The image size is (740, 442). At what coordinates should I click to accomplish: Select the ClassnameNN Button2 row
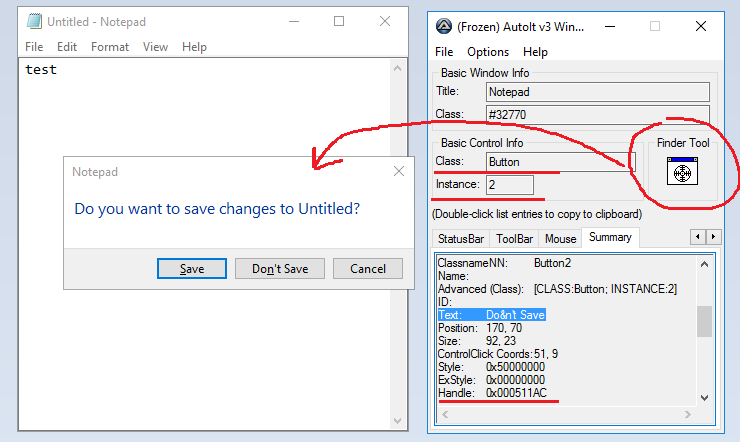(x=504, y=263)
